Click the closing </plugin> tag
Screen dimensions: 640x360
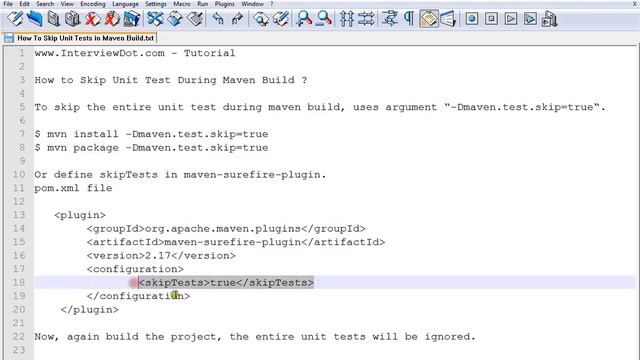90,309
